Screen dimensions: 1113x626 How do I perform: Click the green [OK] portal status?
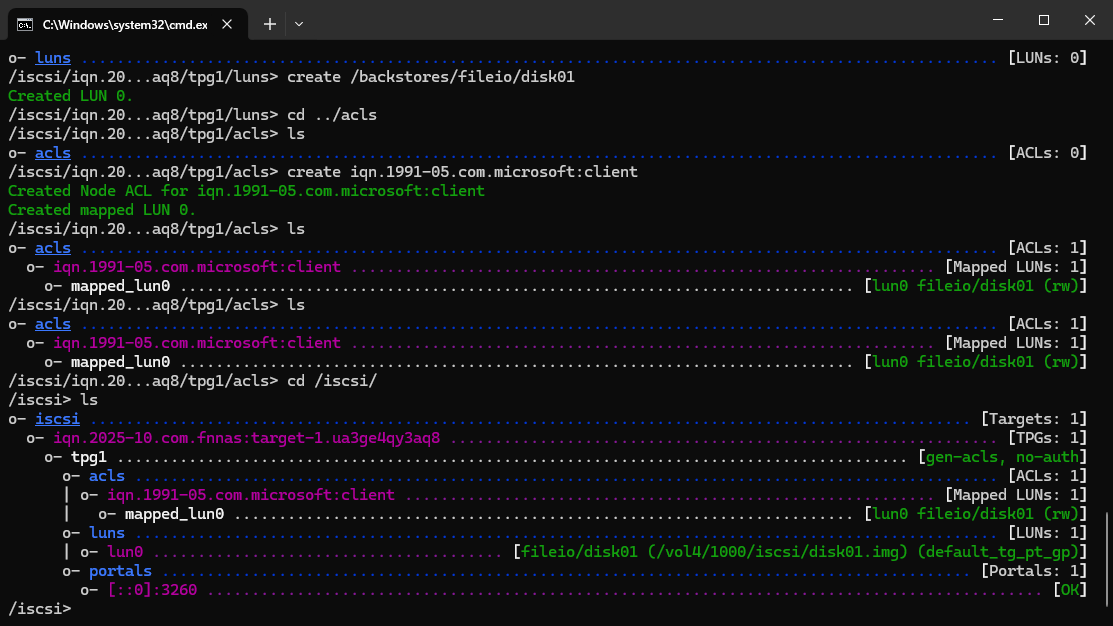click(1069, 590)
